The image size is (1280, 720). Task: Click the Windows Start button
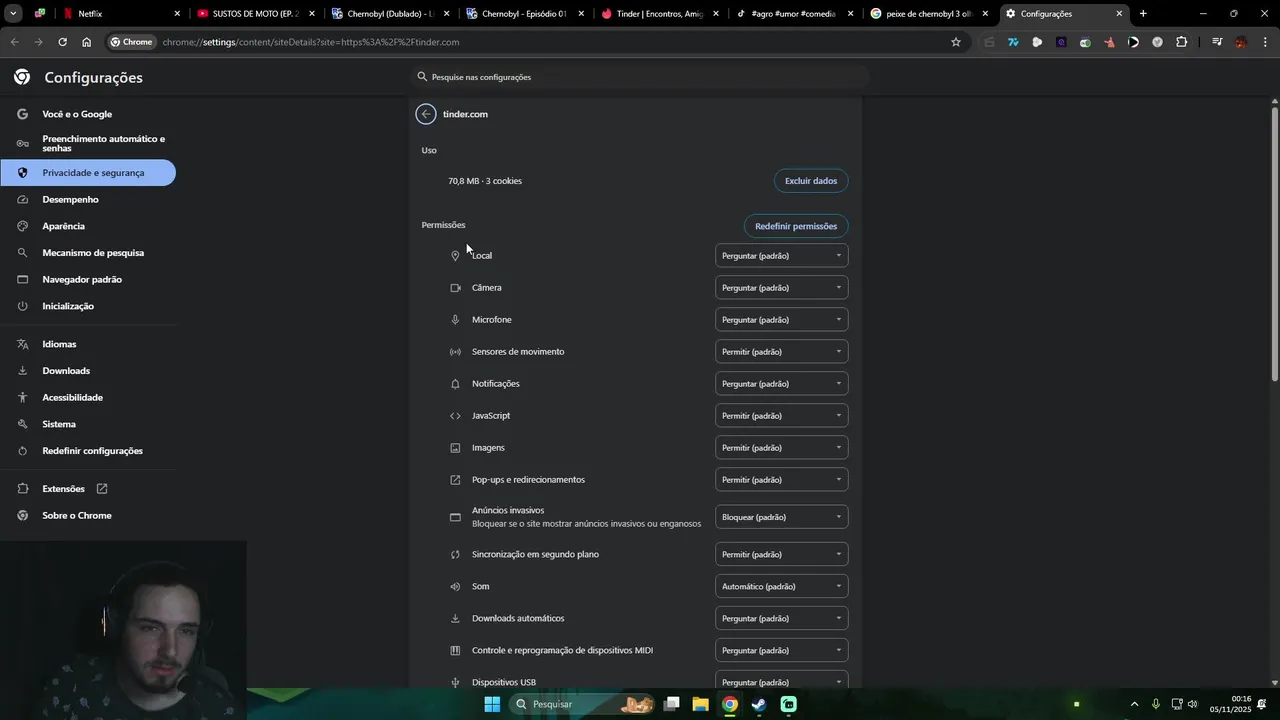pyautogui.click(x=492, y=704)
